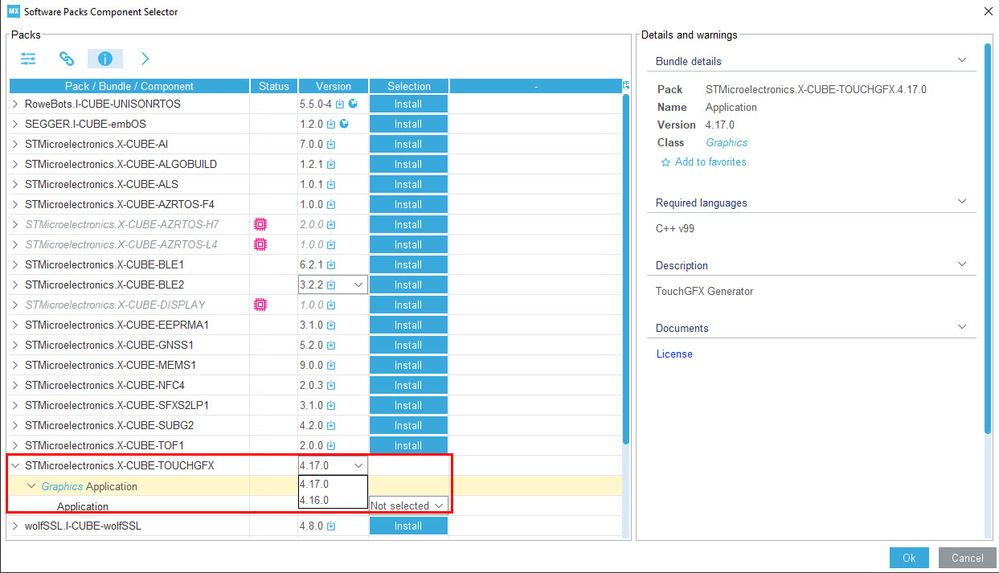
Task: Click download icon beside X-CUBE-MEMS1 version 9.0.0
Action: click(x=331, y=366)
